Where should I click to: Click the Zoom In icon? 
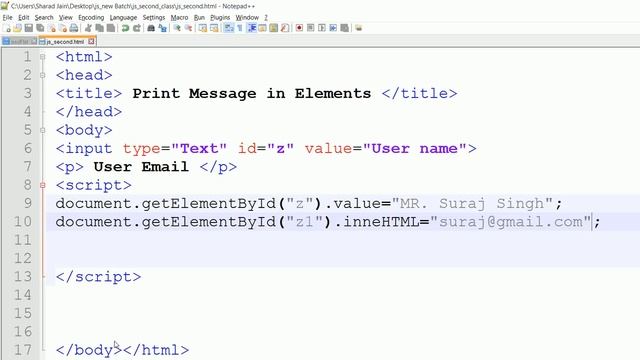[177, 28]
